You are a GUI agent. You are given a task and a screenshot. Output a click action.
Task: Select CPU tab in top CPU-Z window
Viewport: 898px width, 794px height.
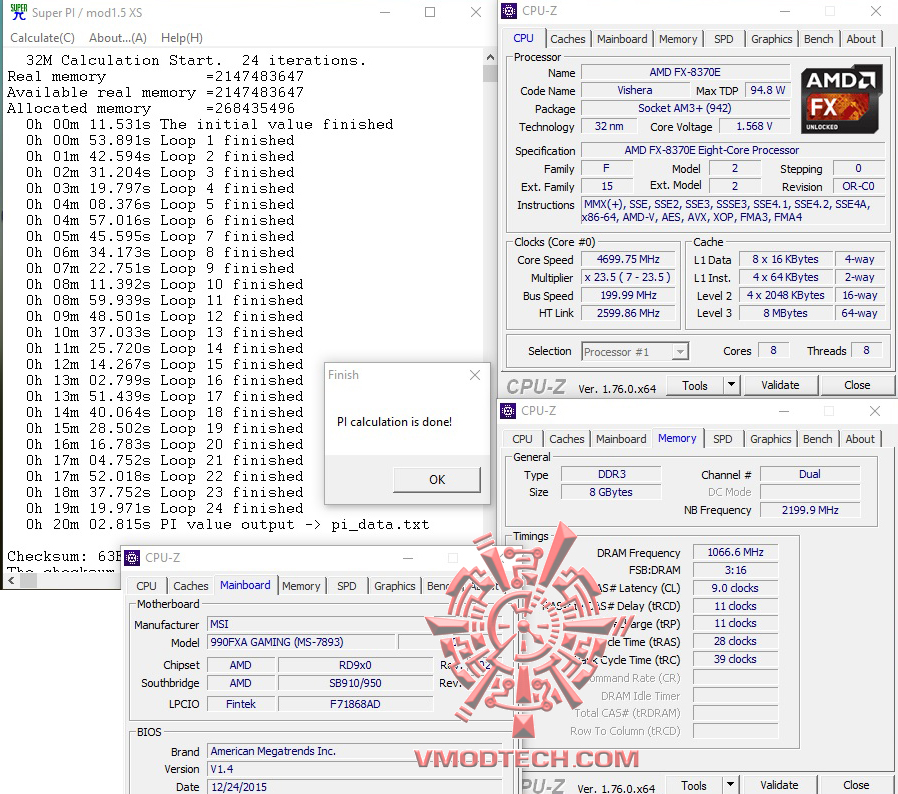[x=523, y=38]
